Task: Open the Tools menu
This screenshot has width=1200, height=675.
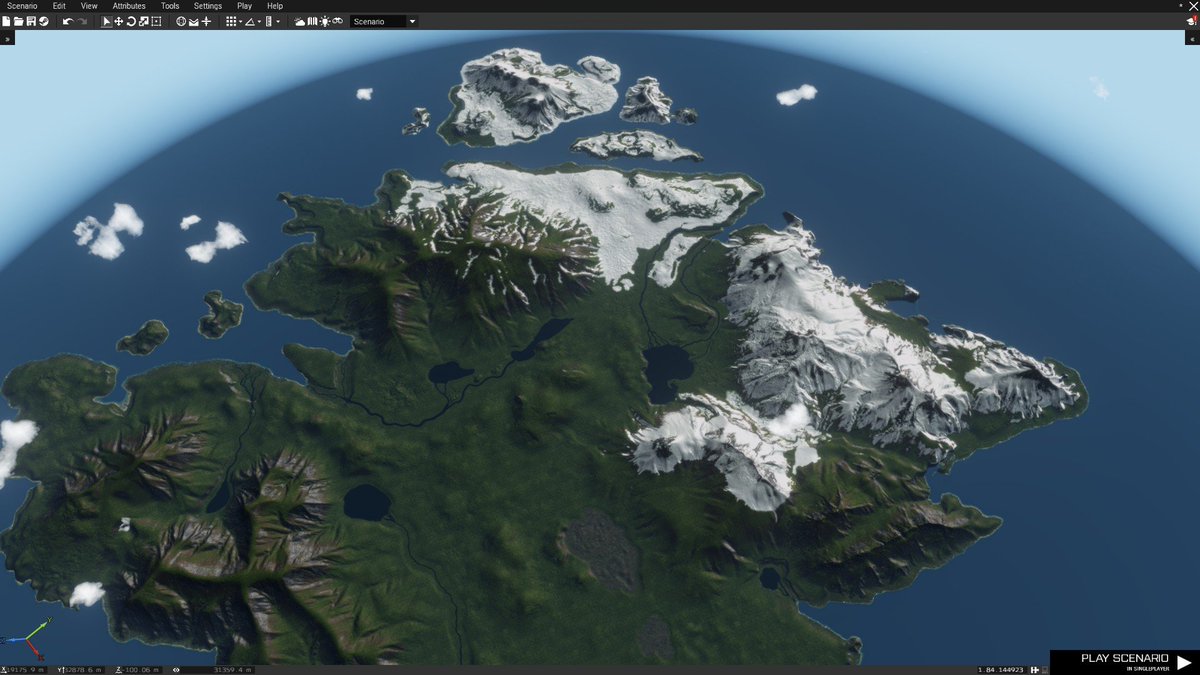Action: pos(169,5)
